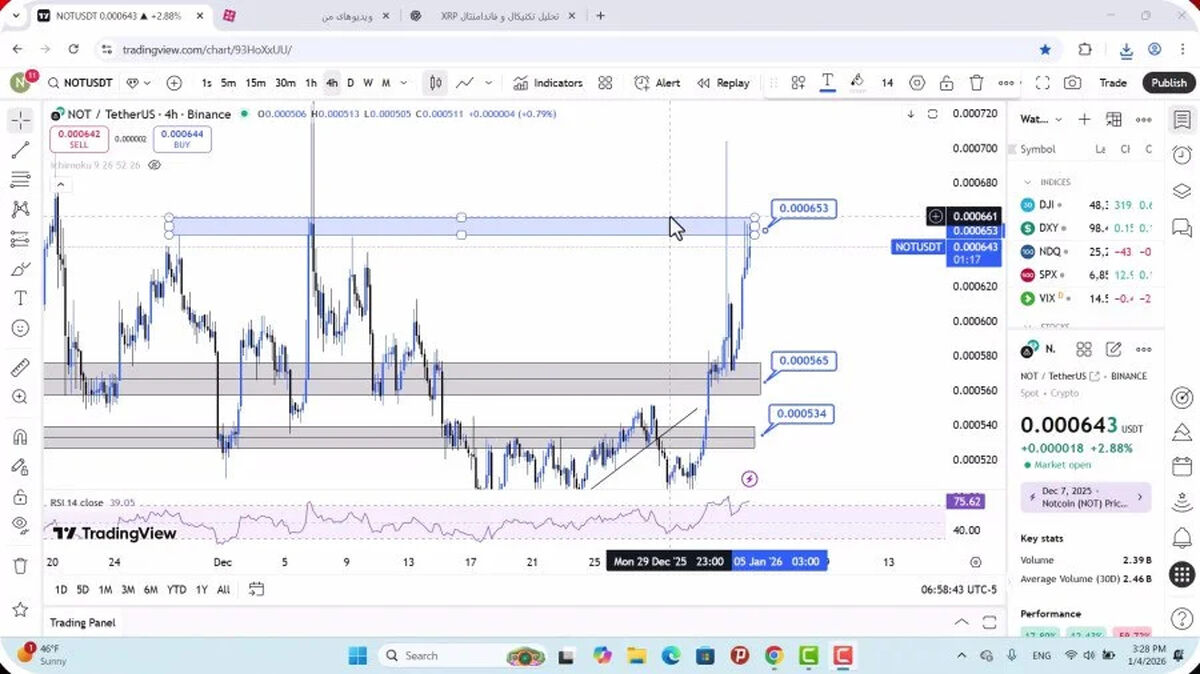Open the help center question mark icon
Viewport: 1200px width, 674px height.
pyautogui.click(x=1182, y=617)
